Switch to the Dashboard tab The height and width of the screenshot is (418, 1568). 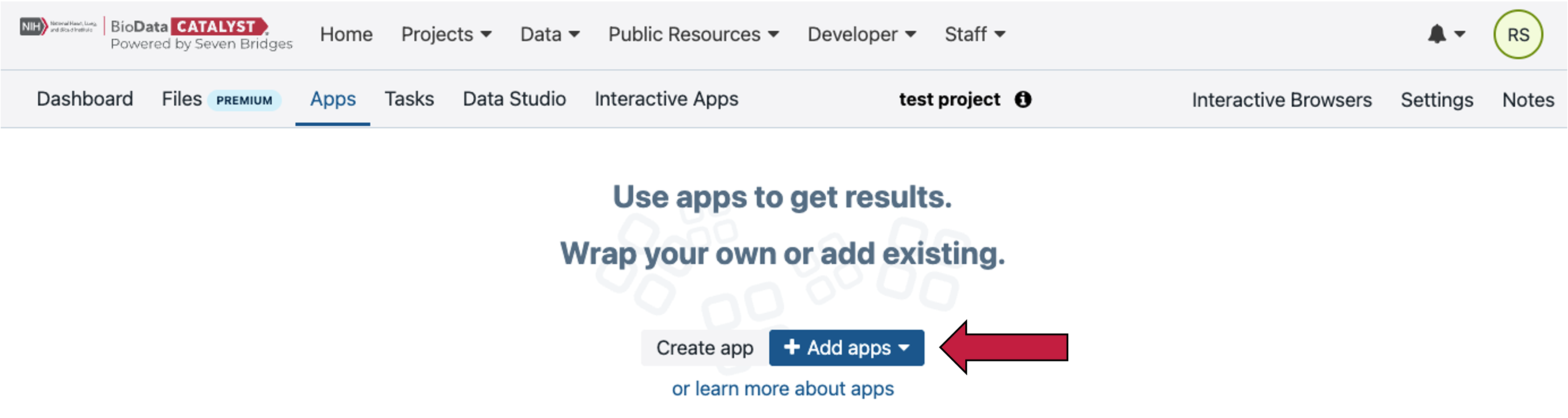(x=84, y=99)
